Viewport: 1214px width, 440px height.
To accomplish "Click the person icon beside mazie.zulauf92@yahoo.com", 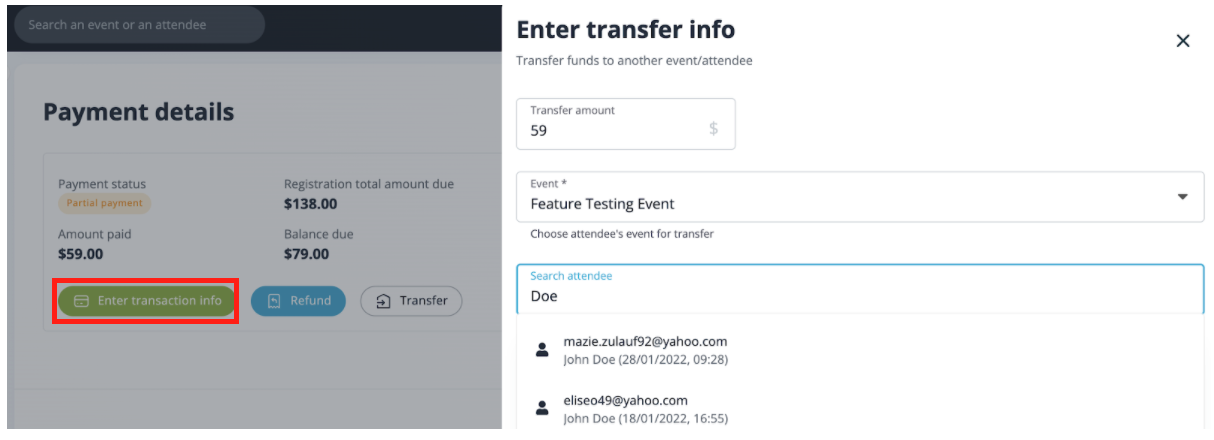I will coord(542,350).
